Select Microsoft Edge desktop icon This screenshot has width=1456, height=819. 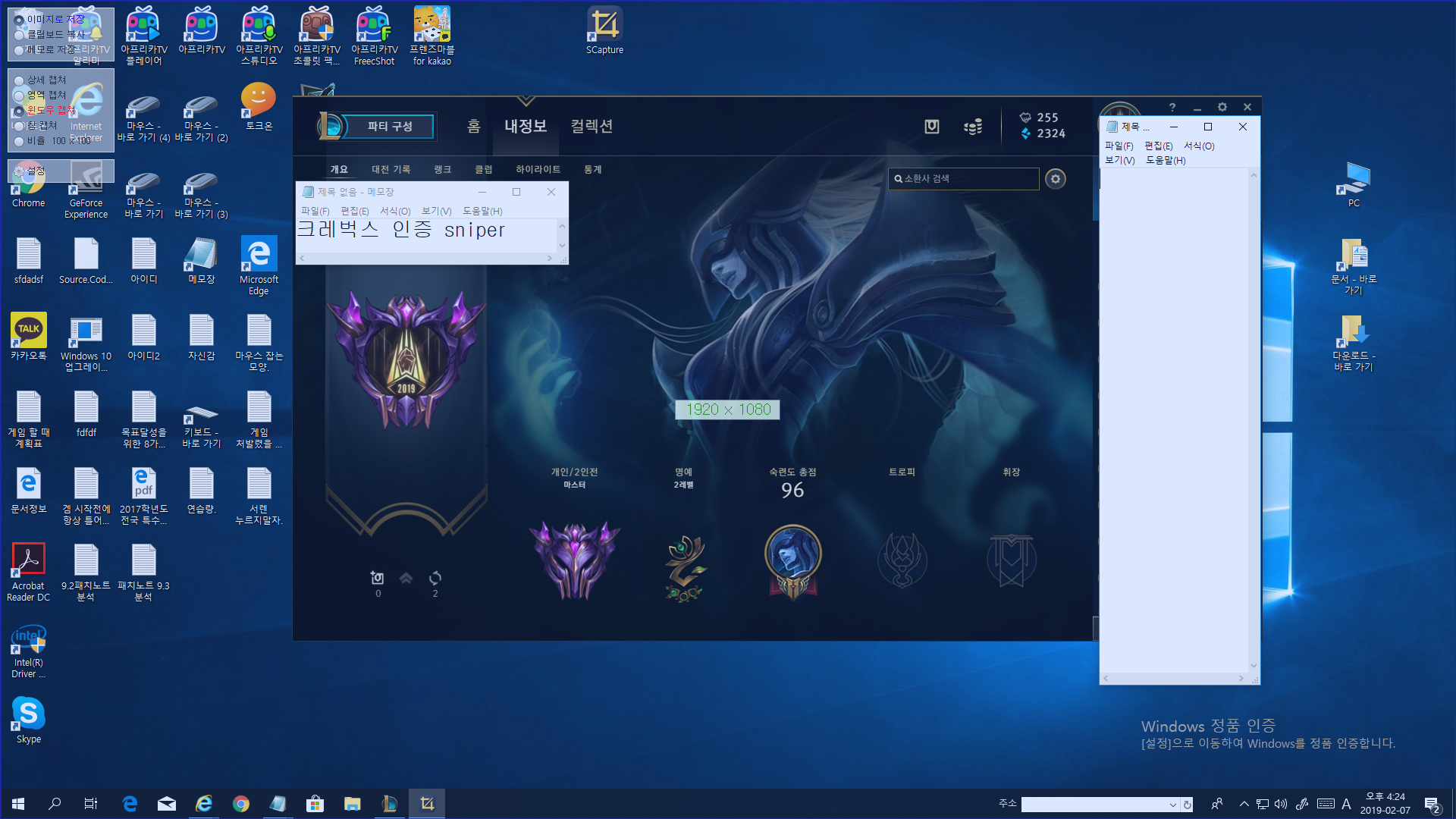click(x=259, y=265)
